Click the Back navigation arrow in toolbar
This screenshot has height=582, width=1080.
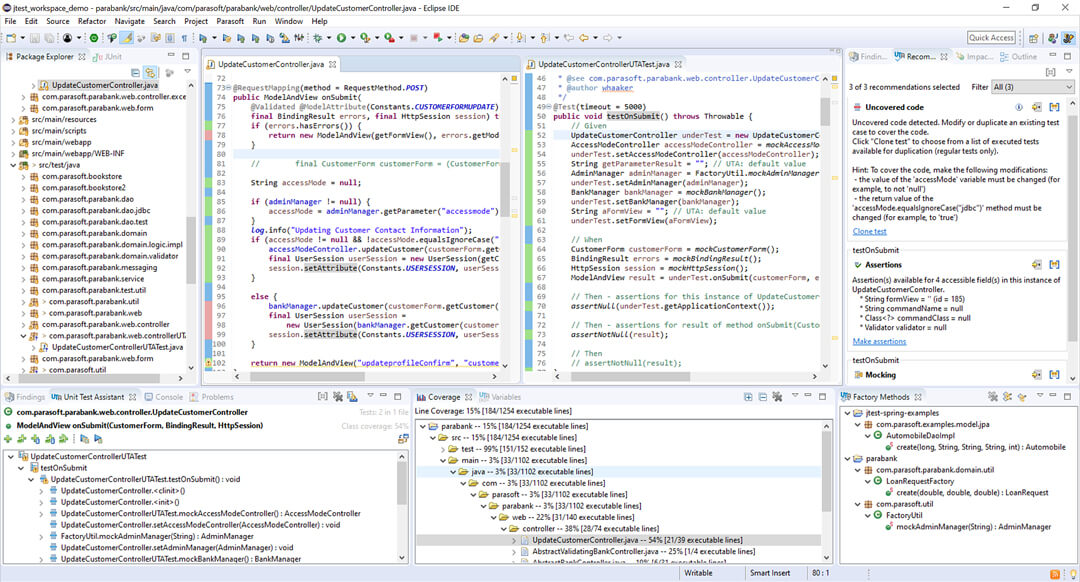click(x=584, y=38)
